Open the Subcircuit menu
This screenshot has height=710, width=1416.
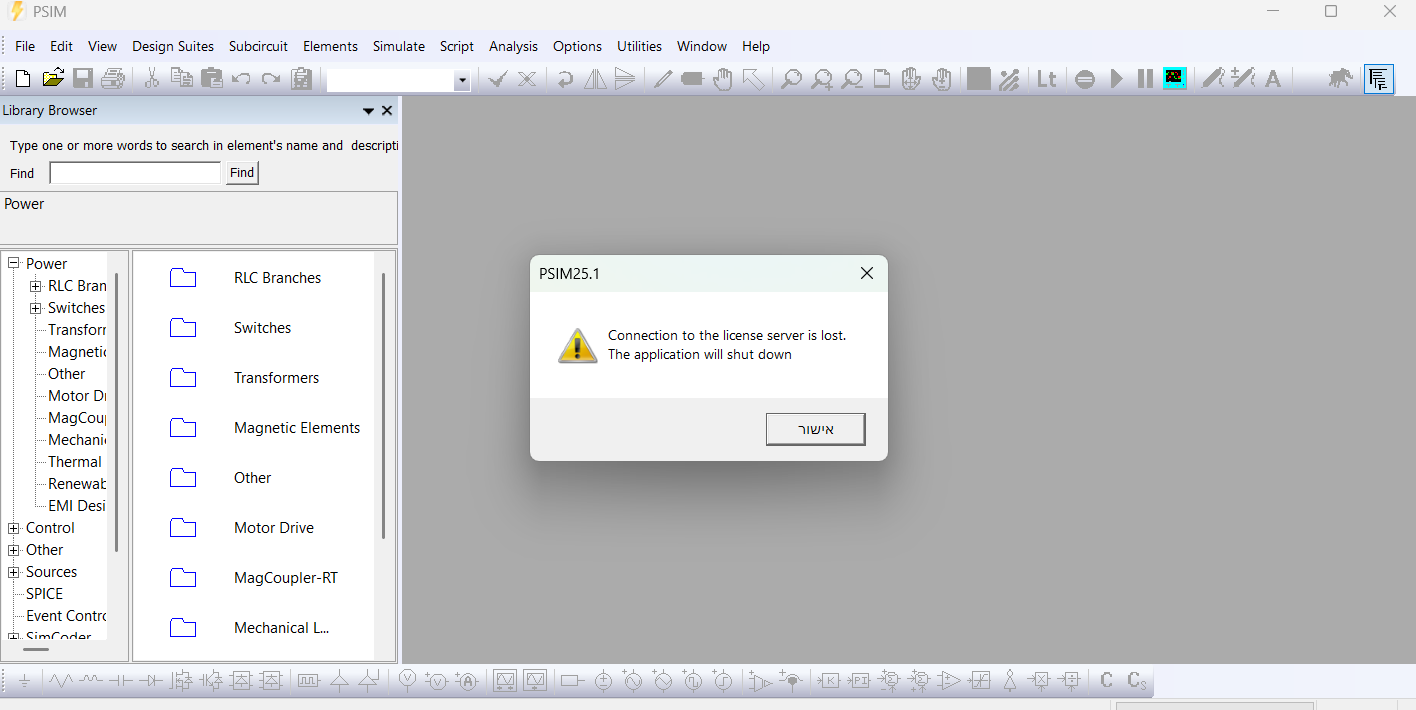click(258, 46)
